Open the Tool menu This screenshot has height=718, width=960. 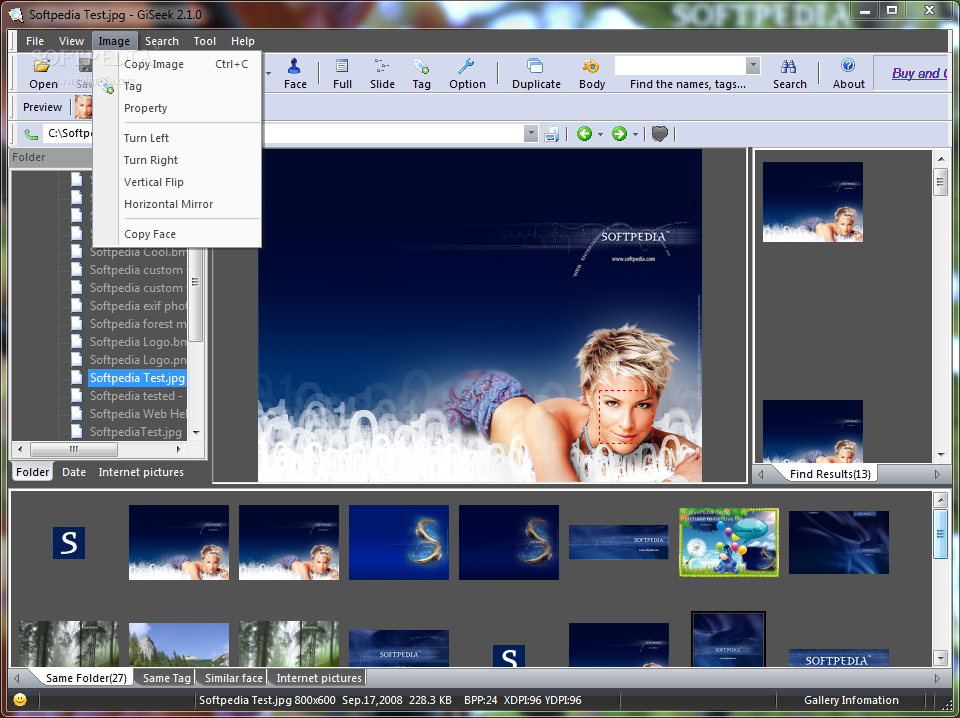(204, 41)
